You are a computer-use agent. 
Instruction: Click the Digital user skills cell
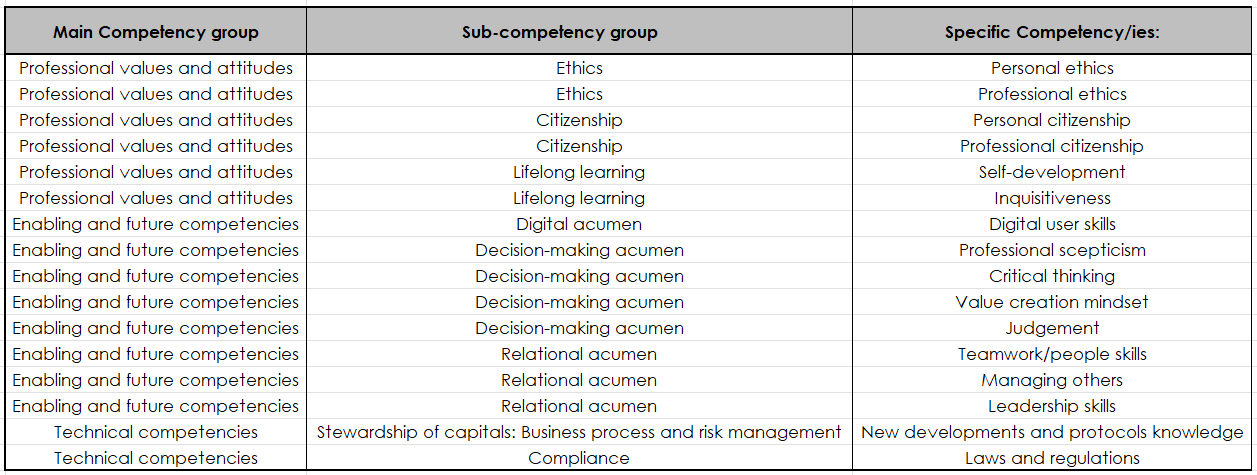click(x=1052, y=224)
